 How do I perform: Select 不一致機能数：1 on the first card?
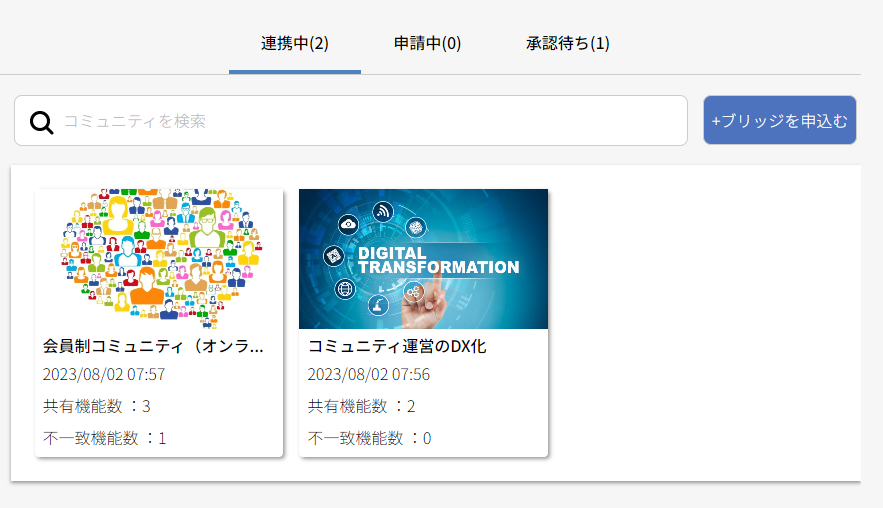(x=105, y=438)
